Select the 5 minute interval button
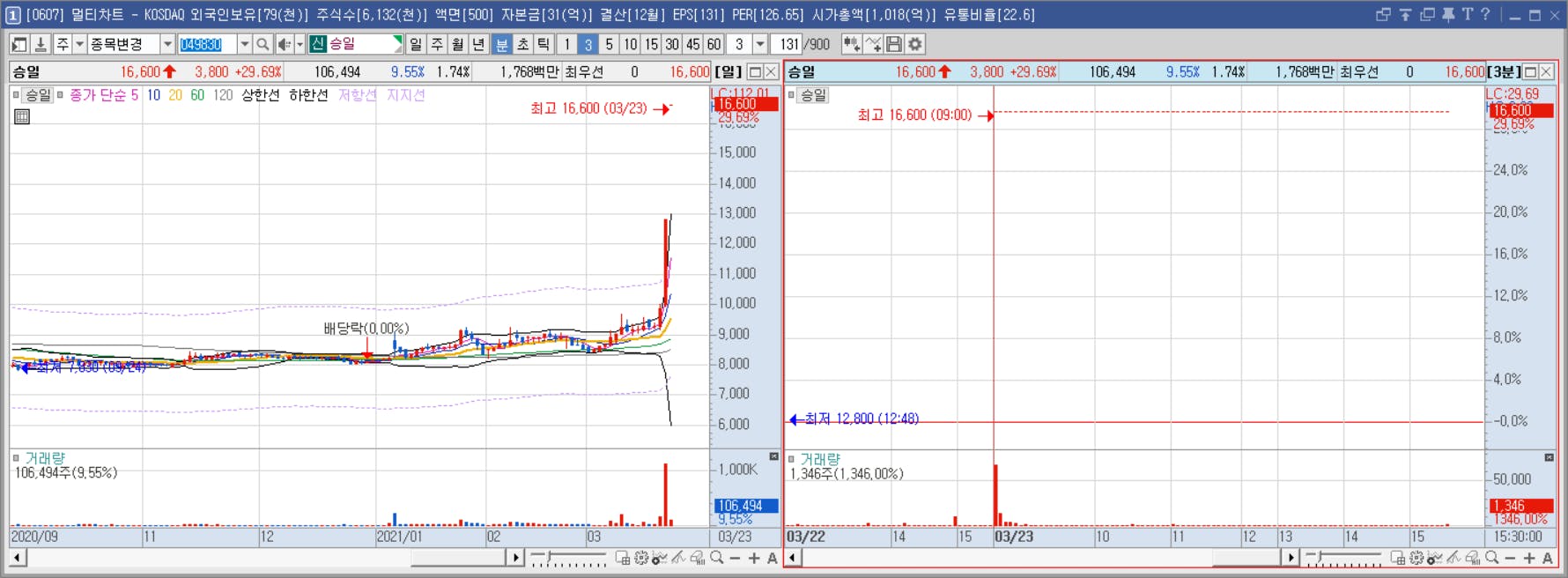 (610, 44)
